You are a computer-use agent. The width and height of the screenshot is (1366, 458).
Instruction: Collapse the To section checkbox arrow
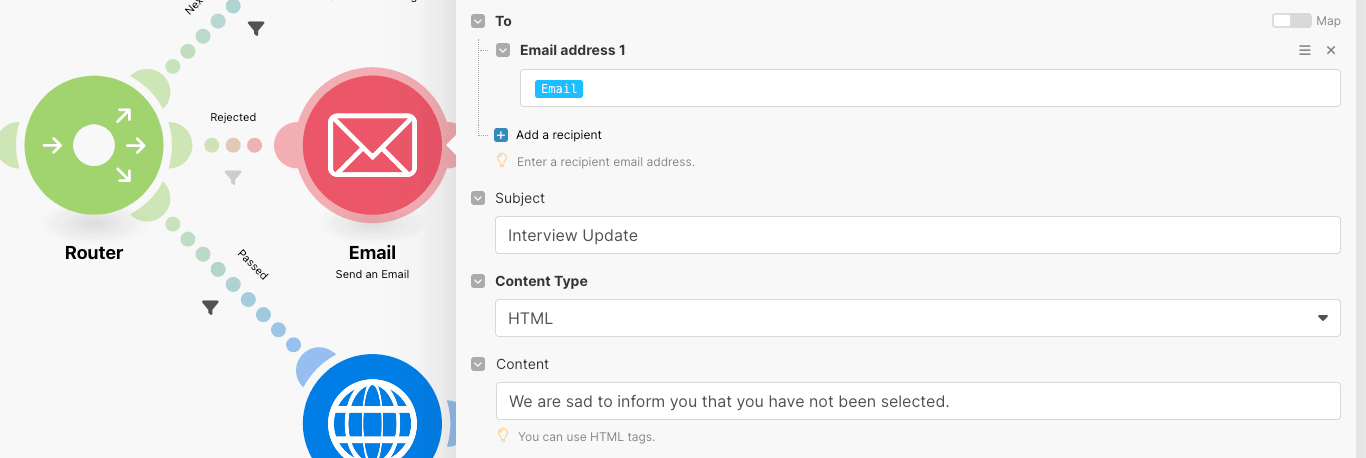click(478, 21)
